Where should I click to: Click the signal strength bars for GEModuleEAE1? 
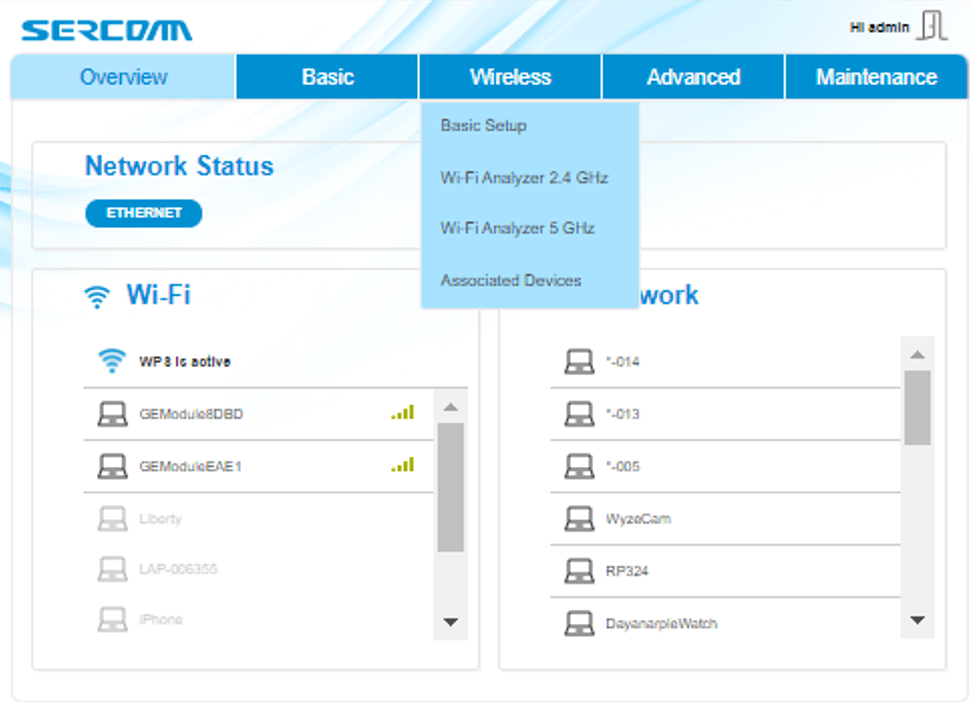click(x=402, y=465)
